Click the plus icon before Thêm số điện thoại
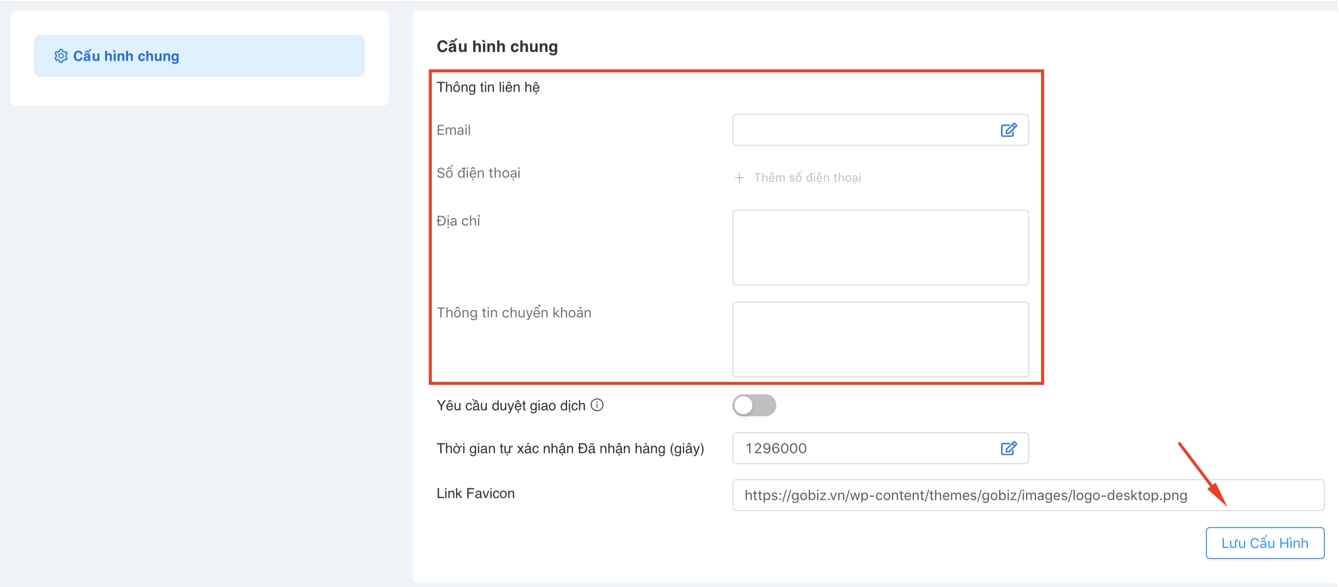This screenshot has height=587, width=1339. pos(739,178)
